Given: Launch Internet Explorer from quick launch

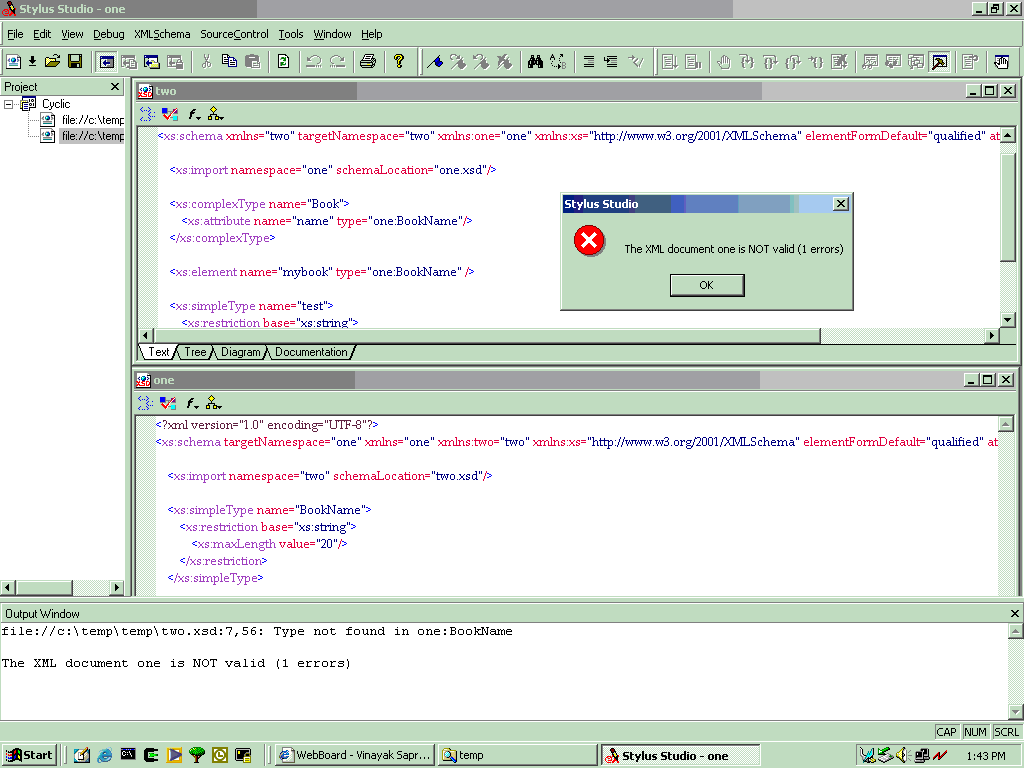Looking at the screenshot, I should 104,755.
